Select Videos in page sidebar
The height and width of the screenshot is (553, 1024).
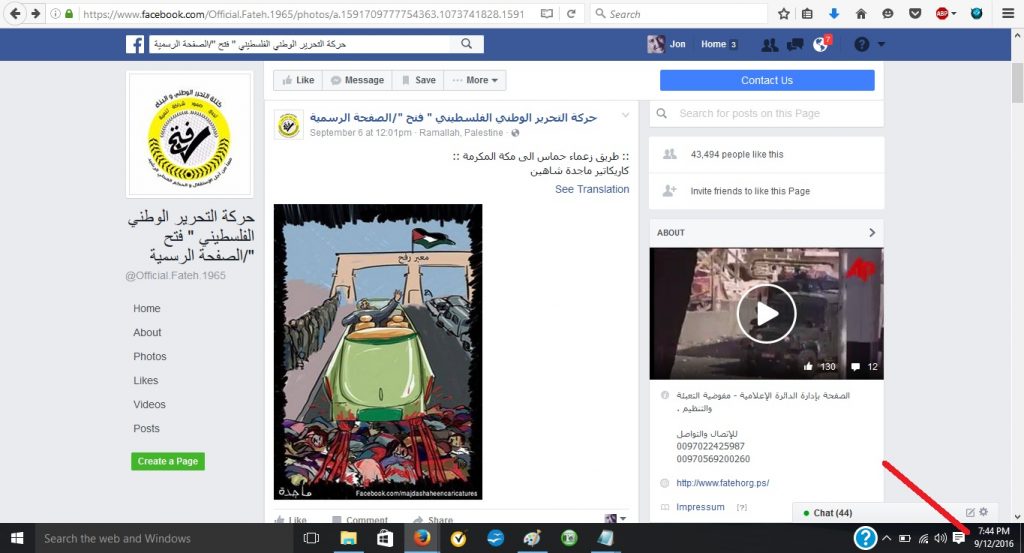[150, 405]
